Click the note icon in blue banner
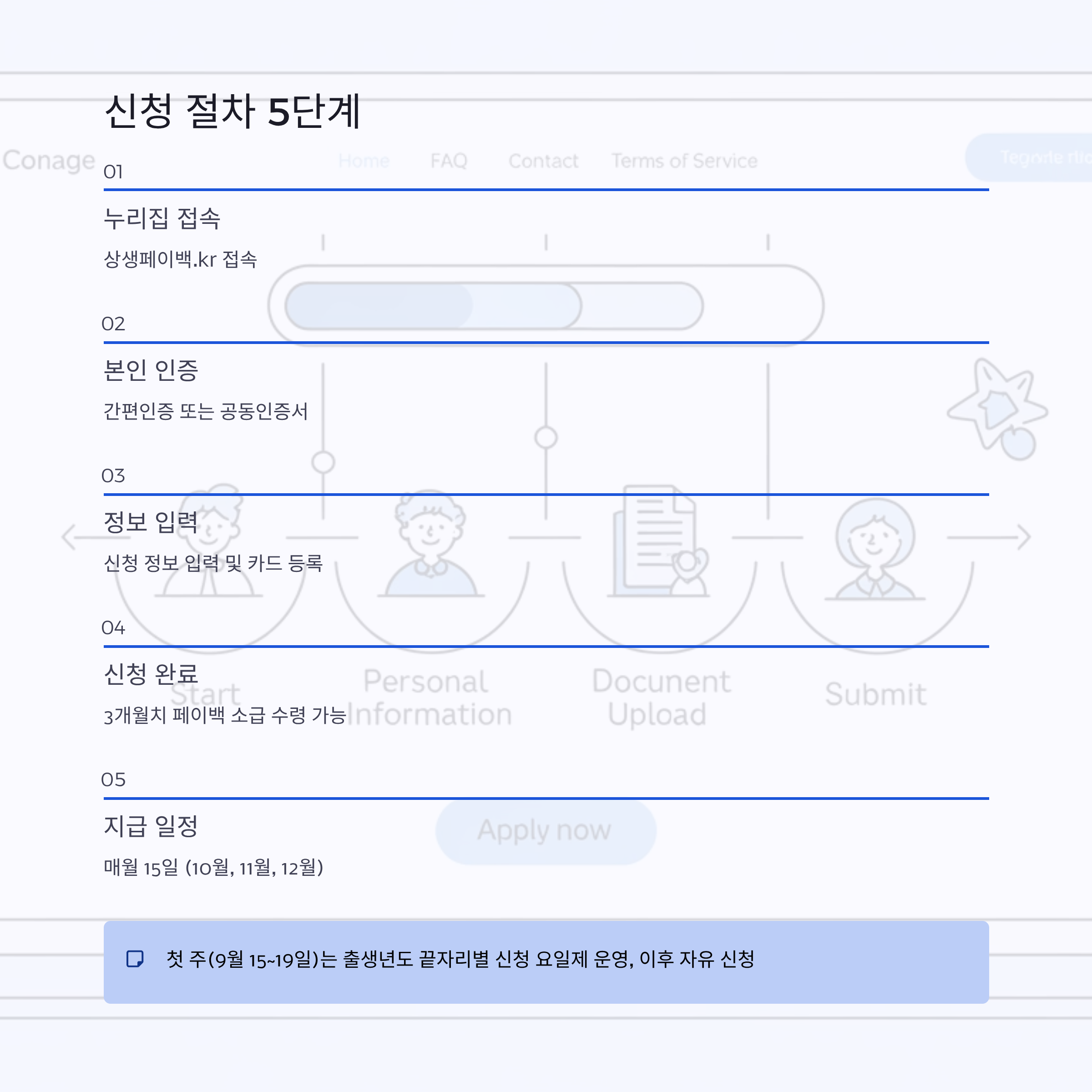This screenshot has width=1092, height=1092. point(135,959)
